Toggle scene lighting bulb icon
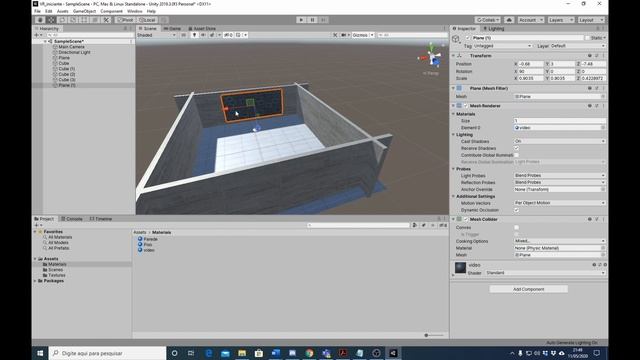Screen dimensions: 640x360 pyautogui.click(x=194, y=35)
